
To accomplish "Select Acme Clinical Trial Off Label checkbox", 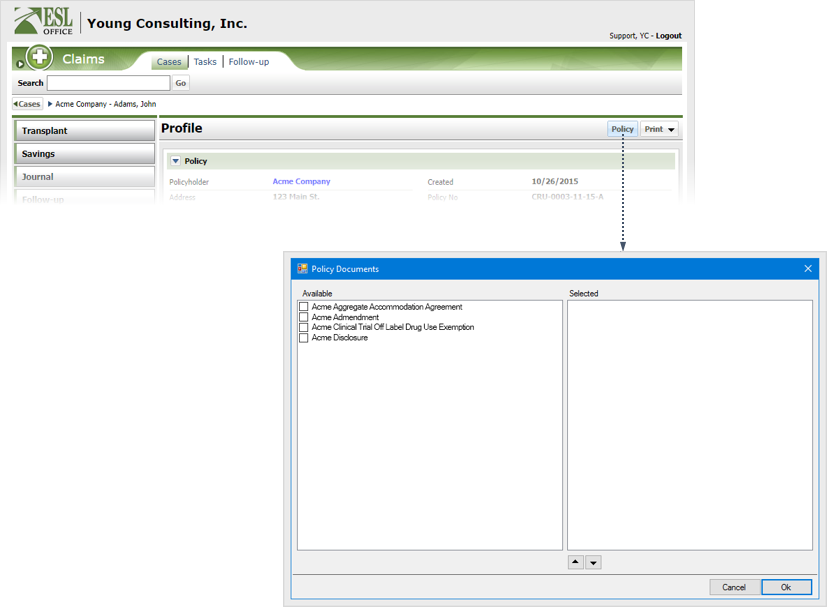I will tap(304, 327).
